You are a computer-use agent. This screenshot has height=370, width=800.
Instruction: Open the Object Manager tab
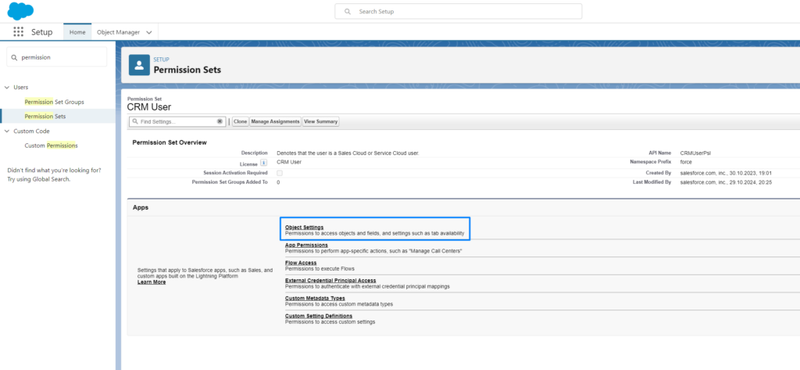(118, 32)
